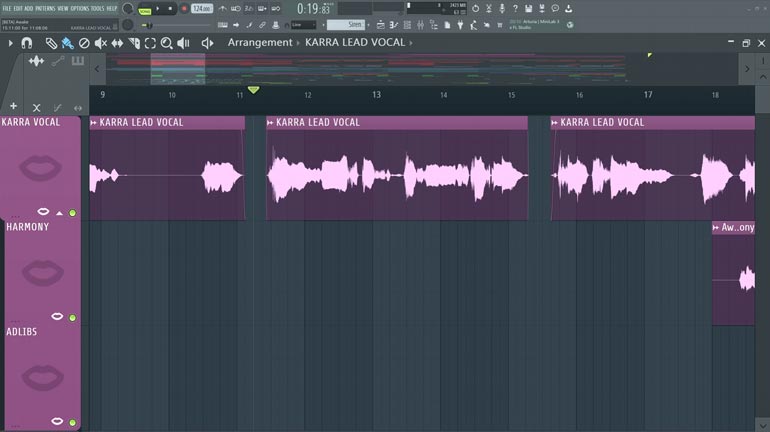
Task: Select the Paint brush tool in playlist toolbar
Action: (67, 43)
